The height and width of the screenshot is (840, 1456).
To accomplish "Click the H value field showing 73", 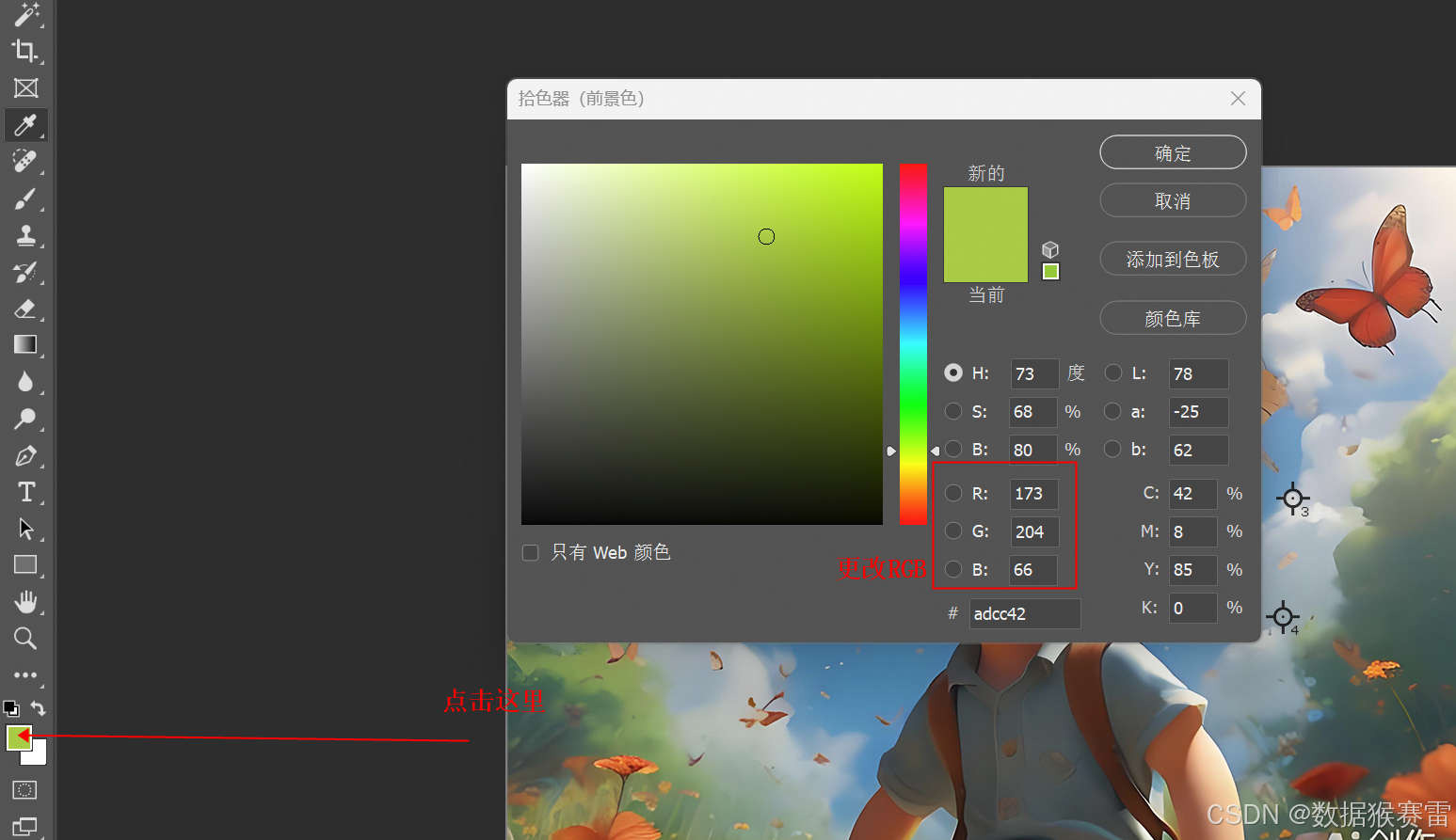I will point(1034,373).
